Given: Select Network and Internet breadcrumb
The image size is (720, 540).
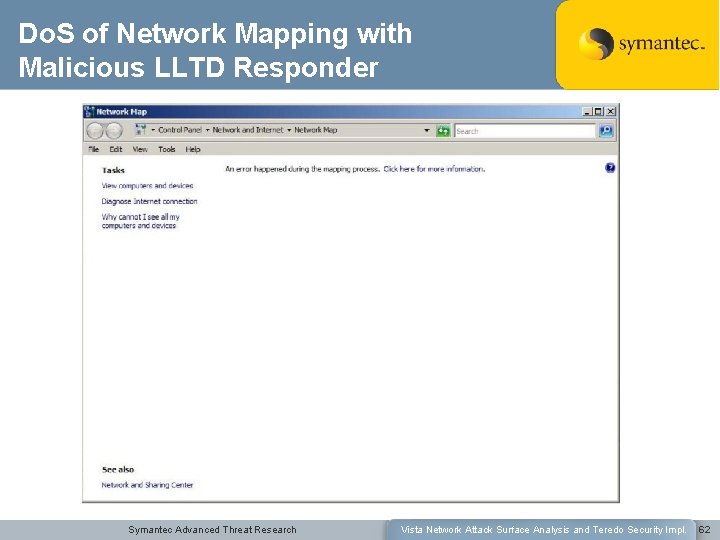Looking at the screenshot, I should pyautogui.click(x=248, y=130).
